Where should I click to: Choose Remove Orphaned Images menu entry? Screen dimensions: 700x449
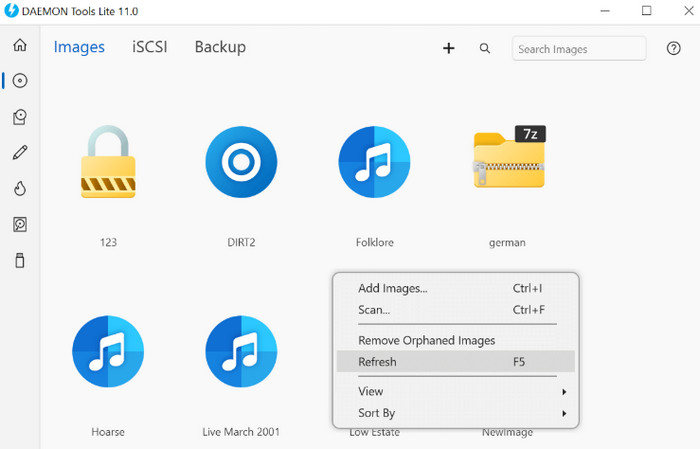coord(456,341)
